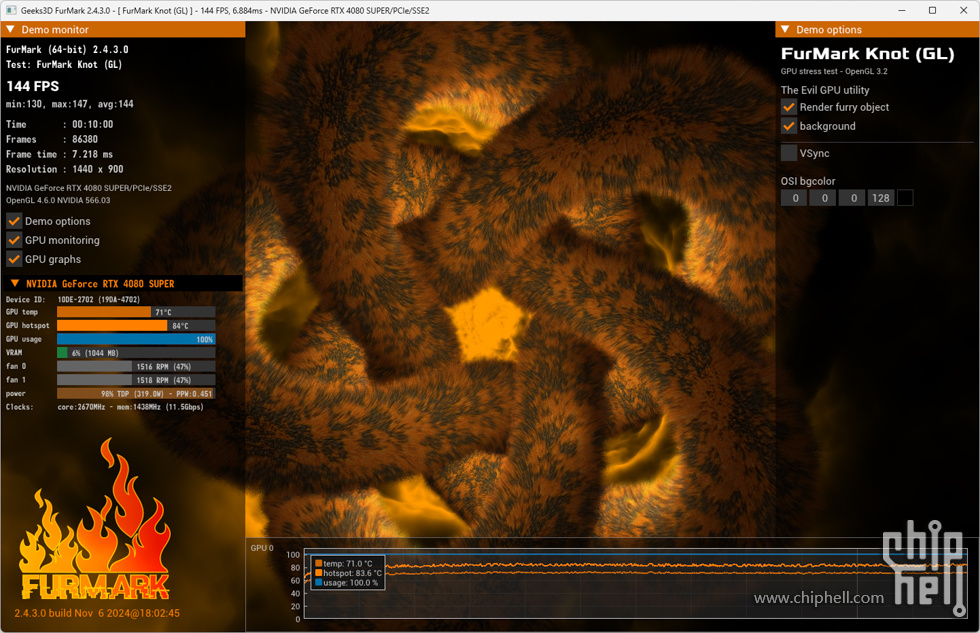This screenshot has height=633, width=980.
Task: Click the Geeks3D FurMark title bar icon
Action: [11, 11]
